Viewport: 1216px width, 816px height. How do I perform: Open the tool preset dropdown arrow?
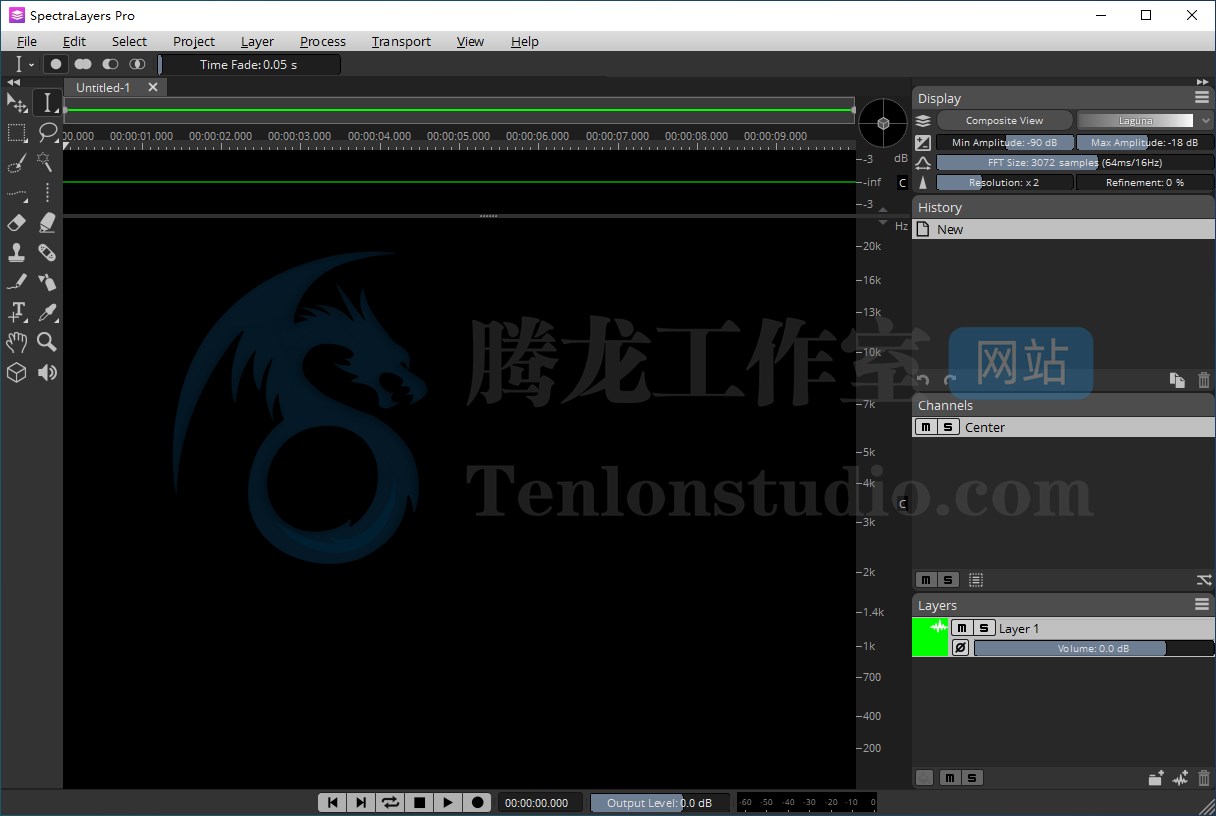pyautogui.click(x=31, y=64)
